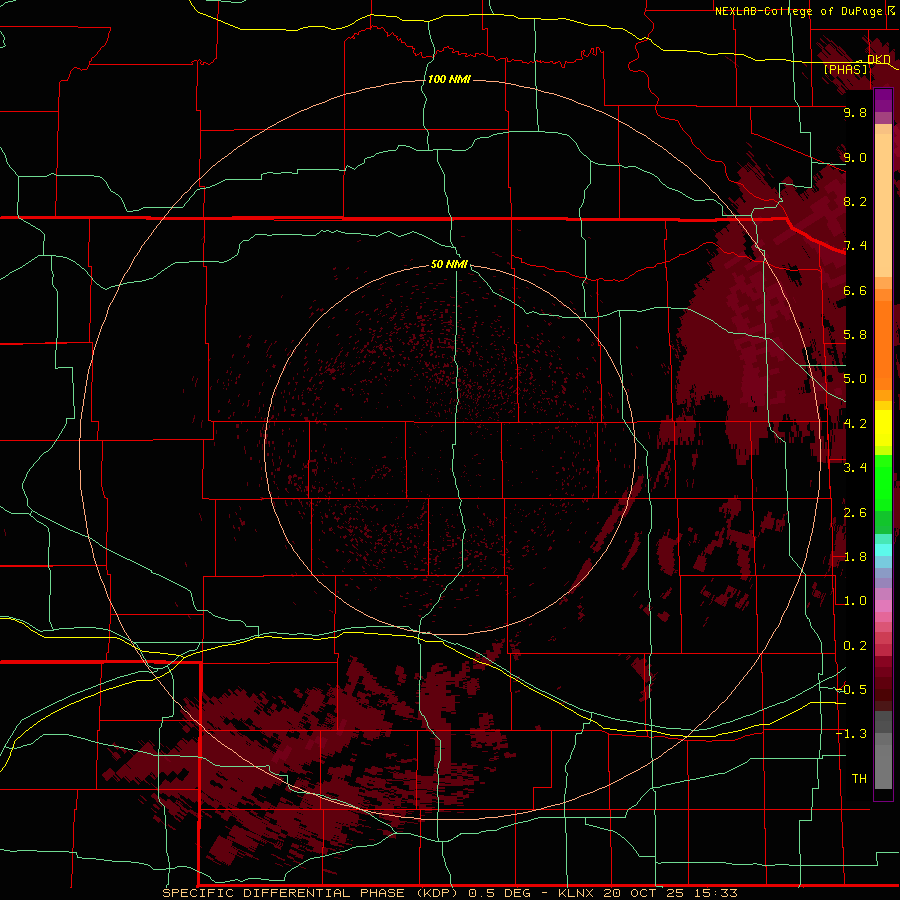Click the 1.8 scale value
This screenshot has width=900, height=900.
tap(855, 557)
